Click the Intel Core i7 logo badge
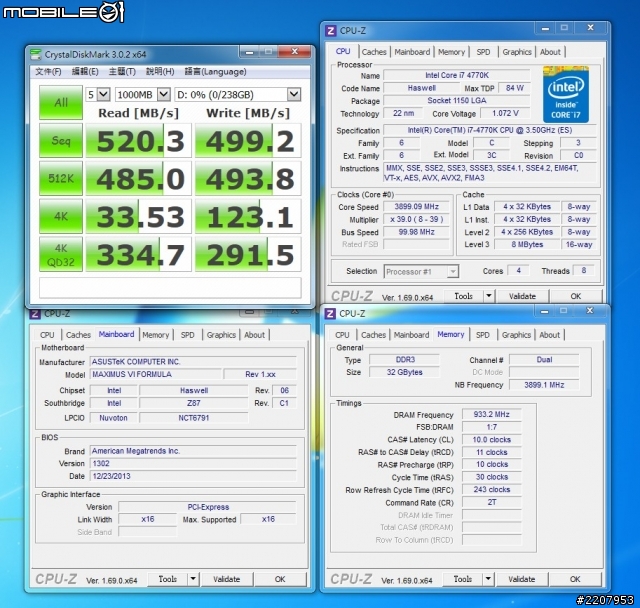Viewport: 640px width, 608px height. click(566, 94)
